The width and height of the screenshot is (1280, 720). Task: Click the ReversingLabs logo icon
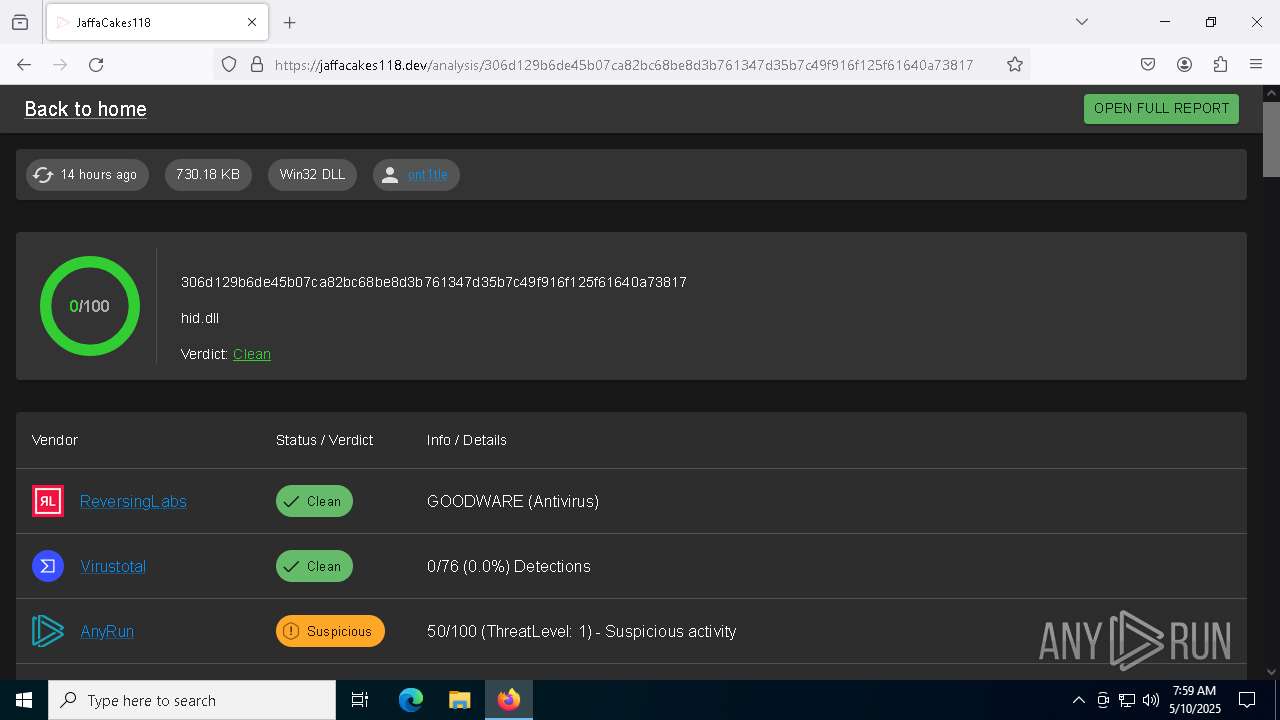[x=48, y=501]
